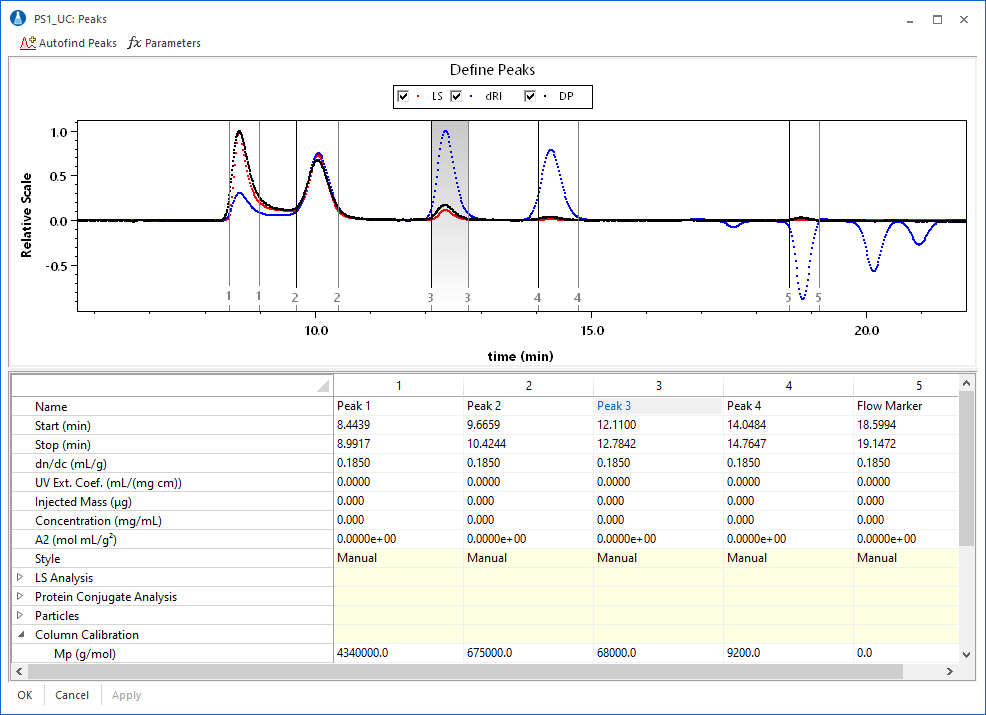Screen dimensions: 986x715
Task: Expand Protein Conjugate Analysis row
Action: (21, 597)
